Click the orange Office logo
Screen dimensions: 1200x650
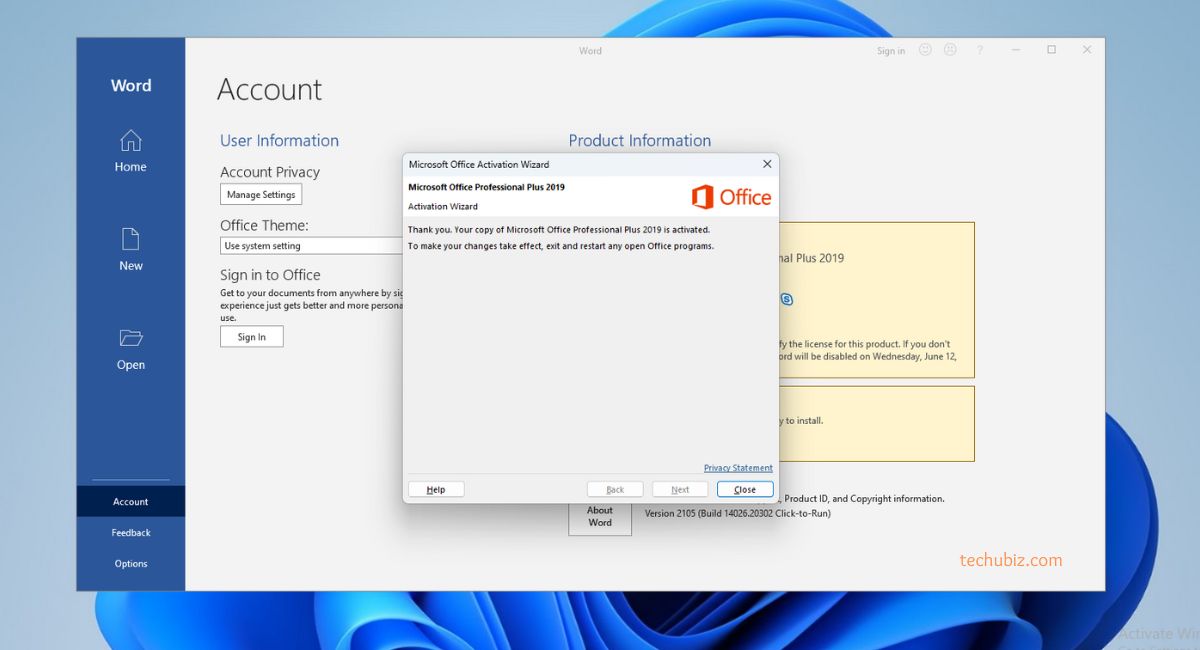(x=731, y=197)
